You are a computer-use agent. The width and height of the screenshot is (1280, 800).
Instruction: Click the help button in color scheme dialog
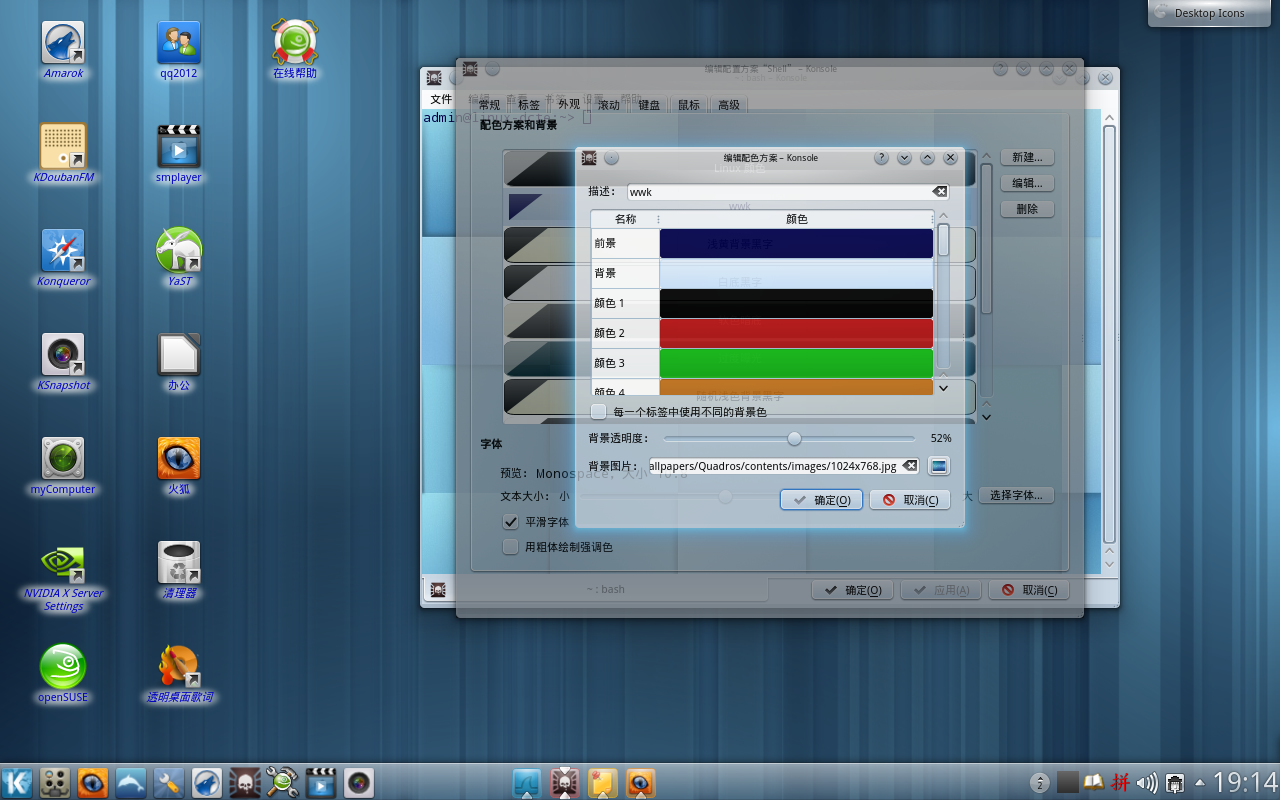click(881, 158)
